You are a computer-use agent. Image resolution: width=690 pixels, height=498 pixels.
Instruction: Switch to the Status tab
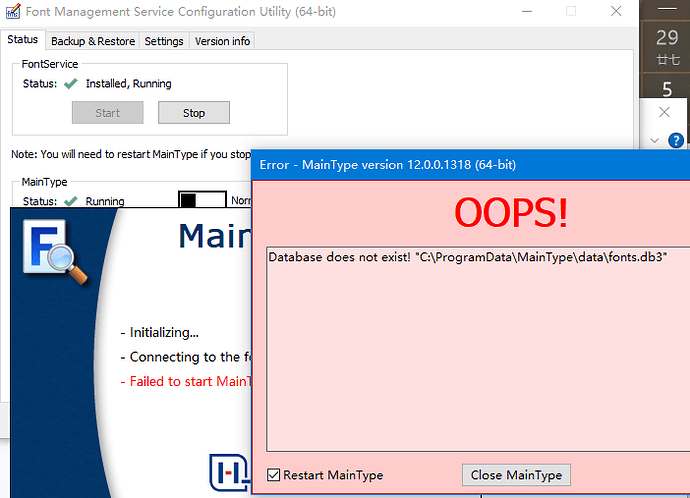click(22, 40)
